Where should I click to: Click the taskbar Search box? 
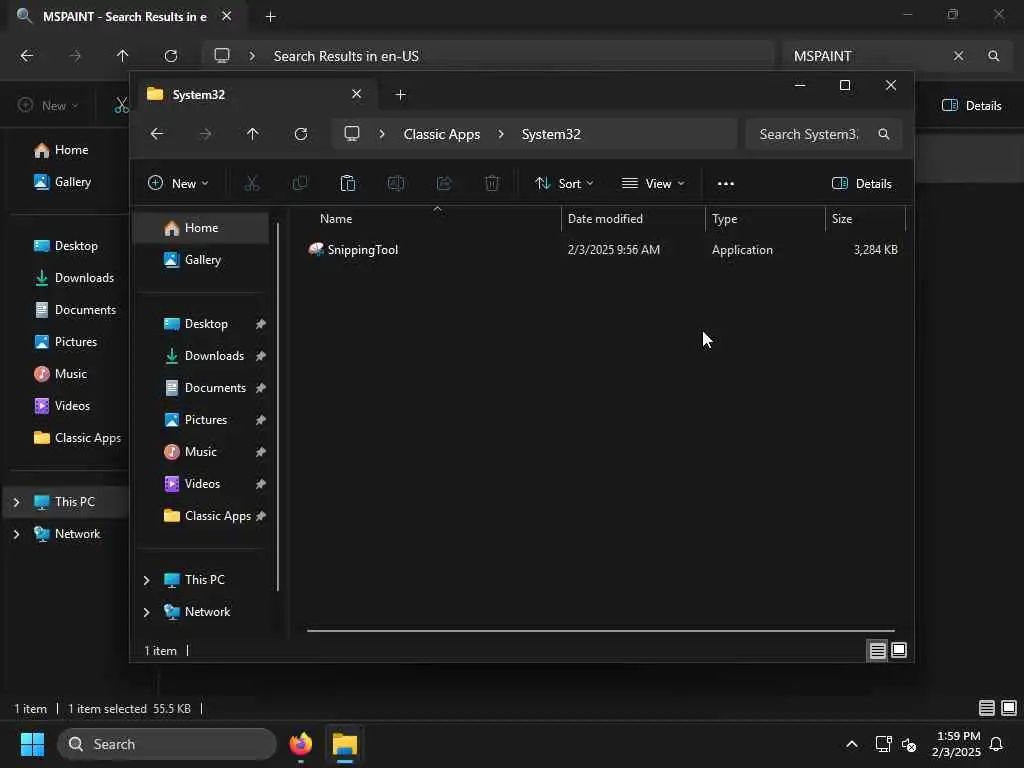tap(167, 744)
